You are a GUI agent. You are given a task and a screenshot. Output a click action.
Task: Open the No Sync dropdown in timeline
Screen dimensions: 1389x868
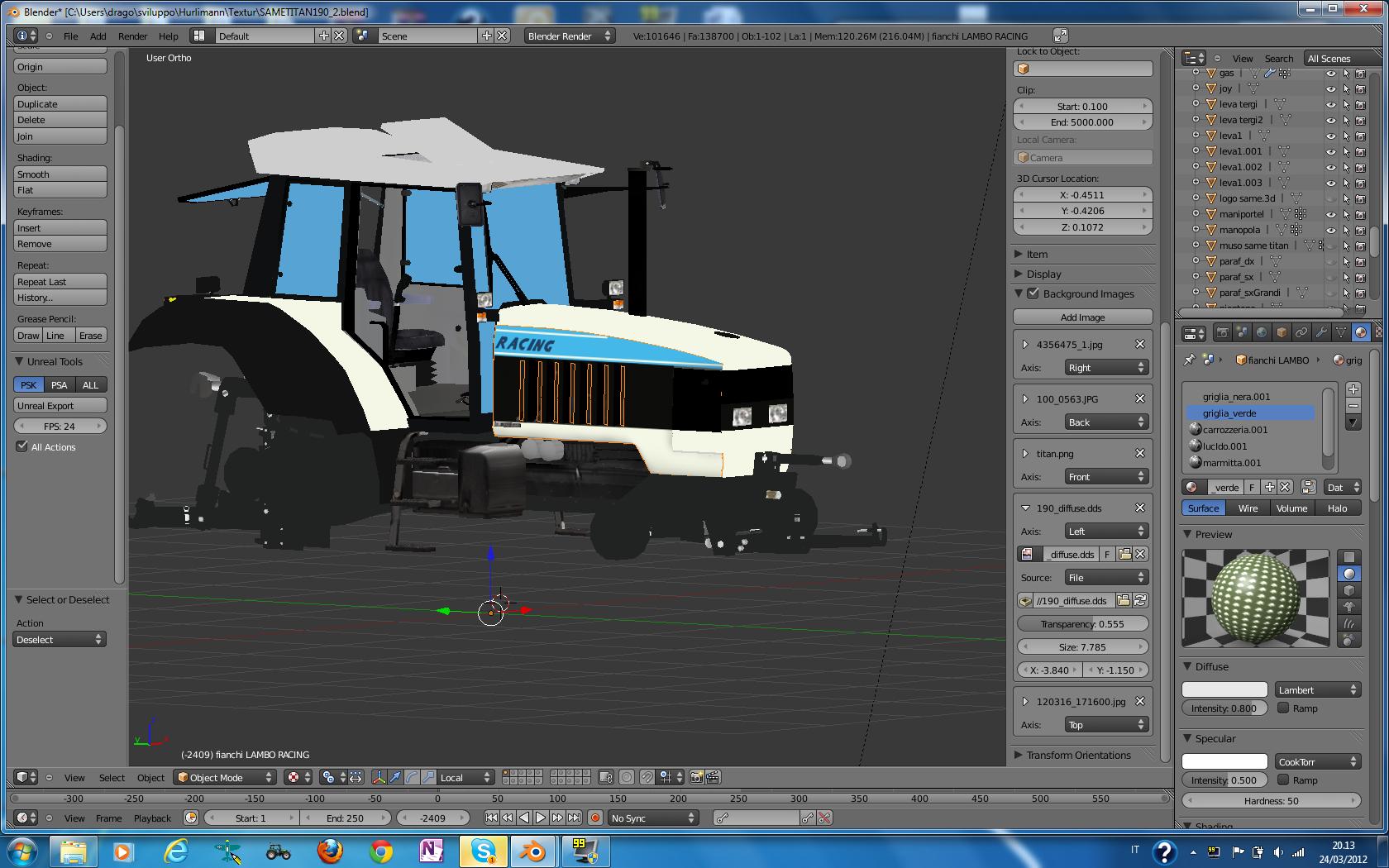click(x=653, y=818)
